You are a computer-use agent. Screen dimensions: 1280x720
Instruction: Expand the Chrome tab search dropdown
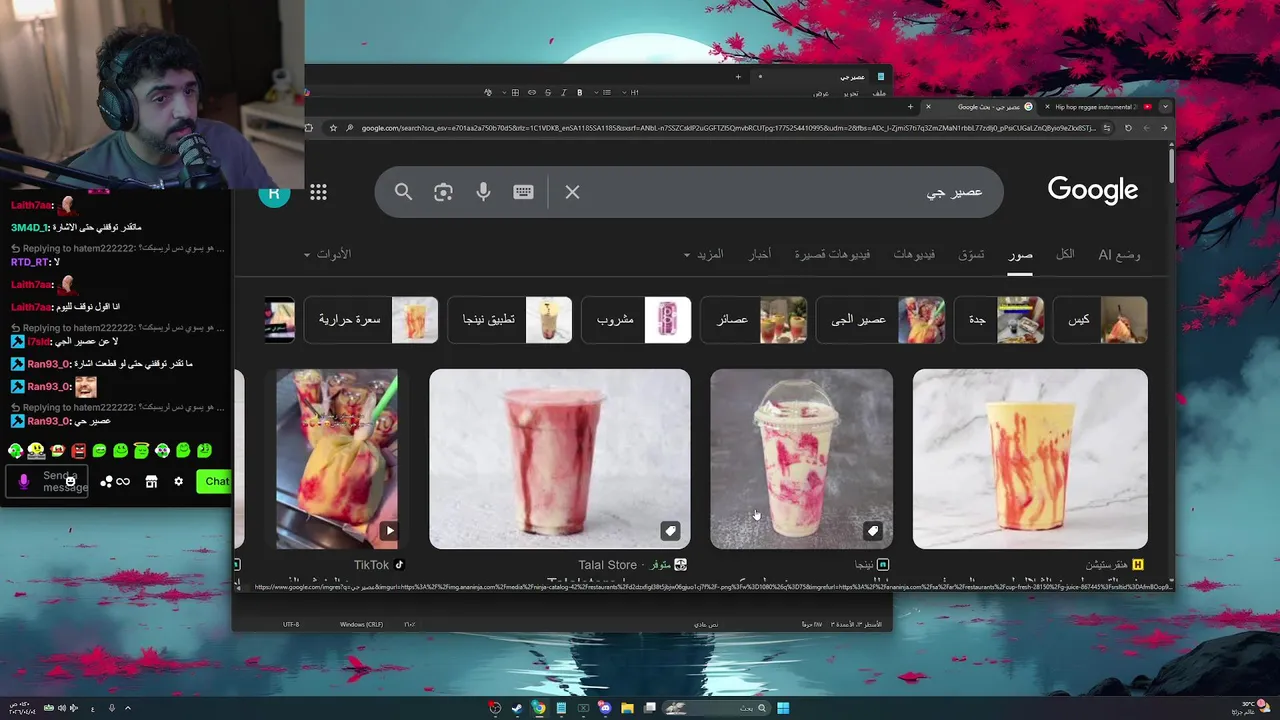pyautogui.click(x=1165, y=107)
